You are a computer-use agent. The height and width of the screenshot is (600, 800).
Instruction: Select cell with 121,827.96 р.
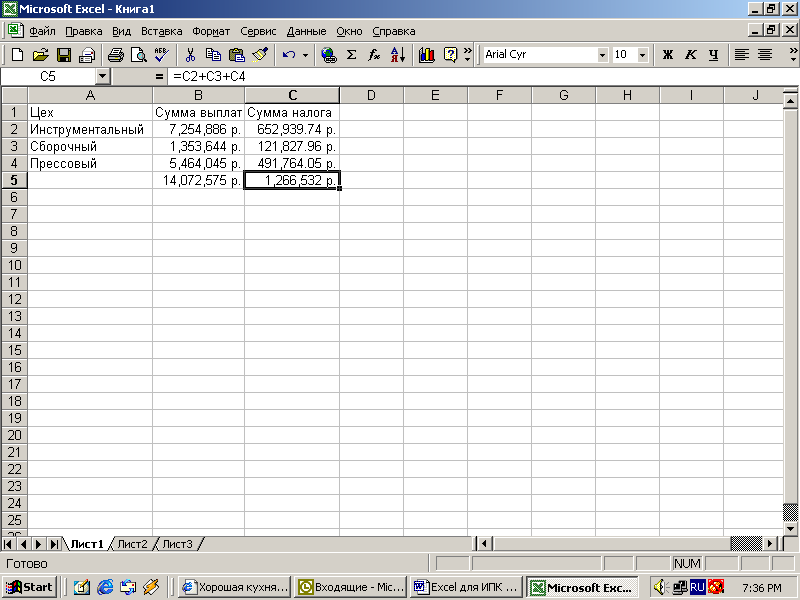pos(292,146)
